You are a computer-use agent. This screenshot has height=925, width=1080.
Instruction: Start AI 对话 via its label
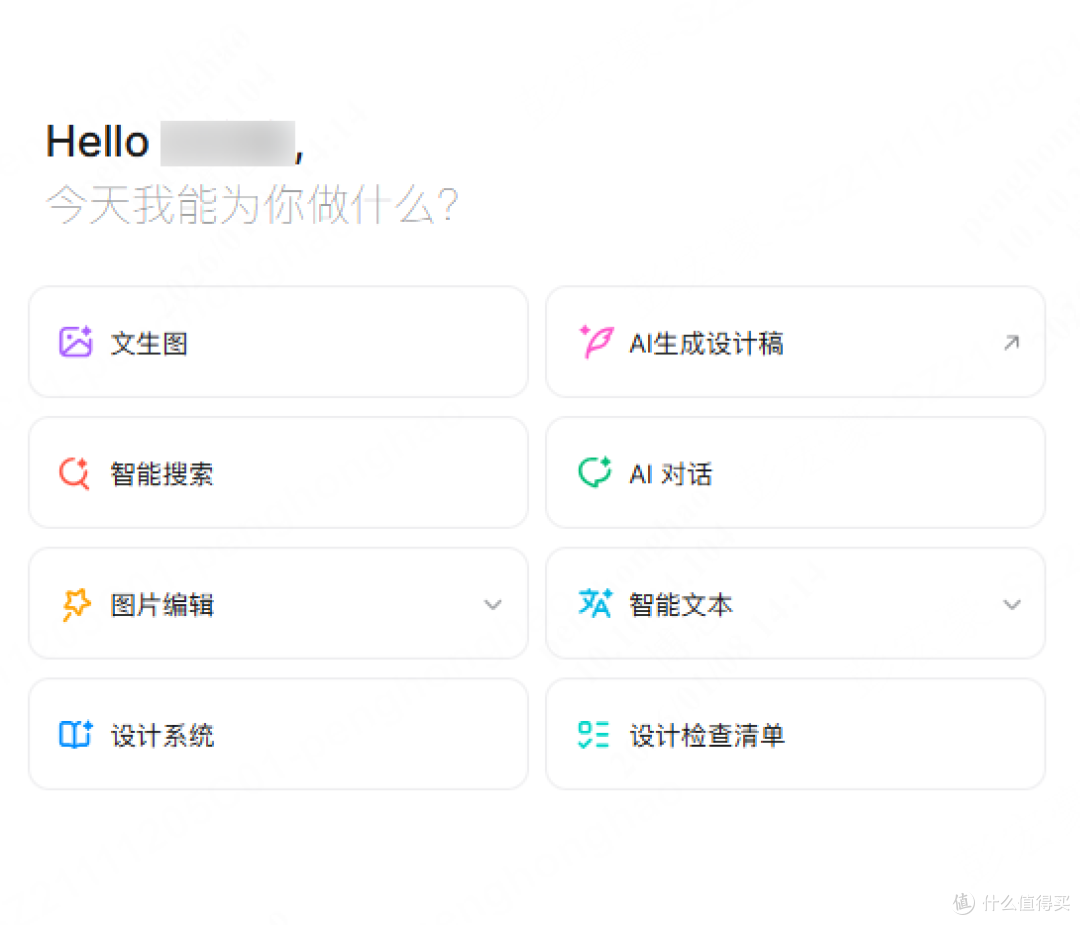[x=671, y=474]
